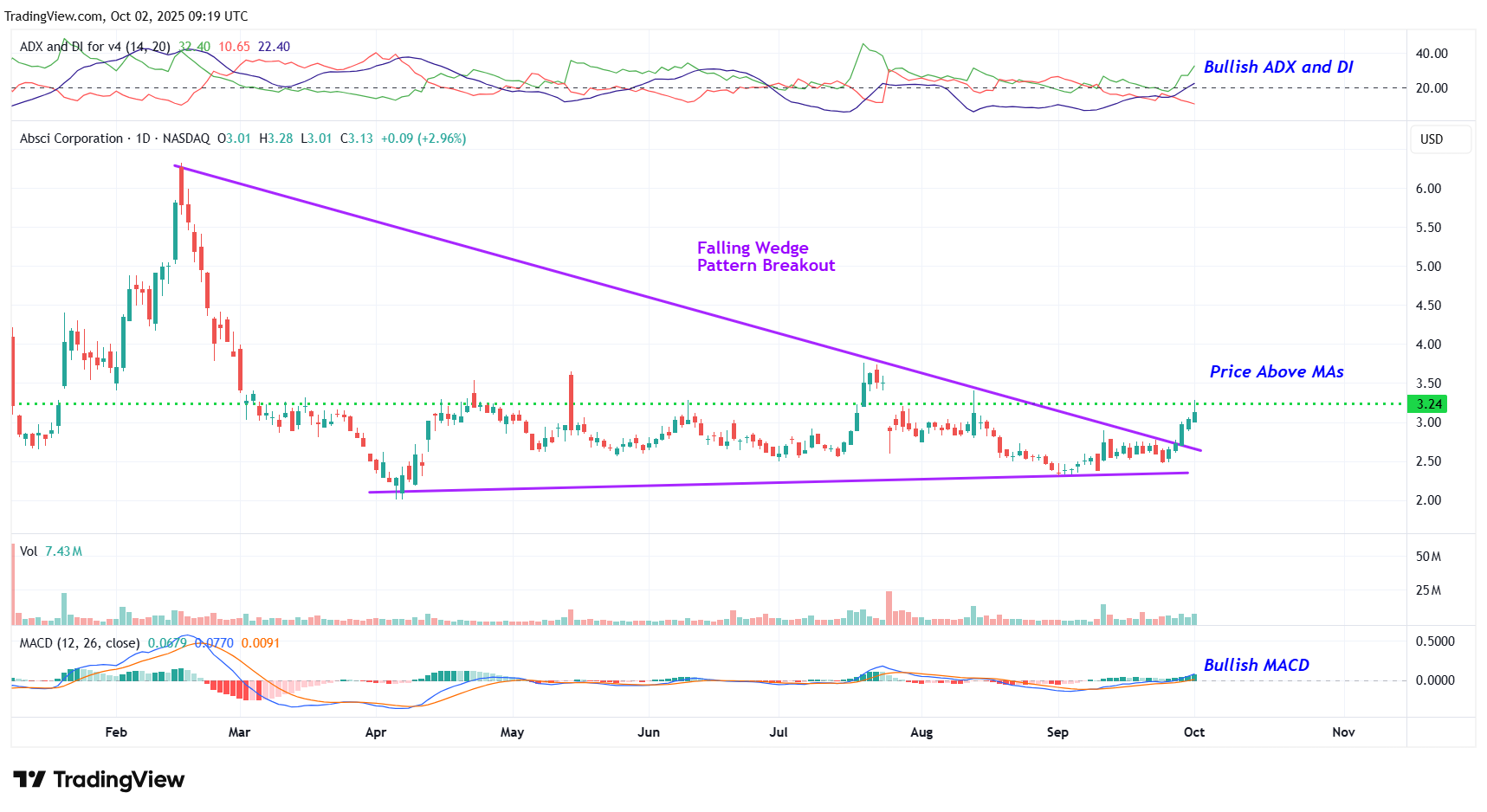Screen dimensions: 1487x812
Task: Click the TradingView logo at the bottom left
Action: [x=99, y=780]
